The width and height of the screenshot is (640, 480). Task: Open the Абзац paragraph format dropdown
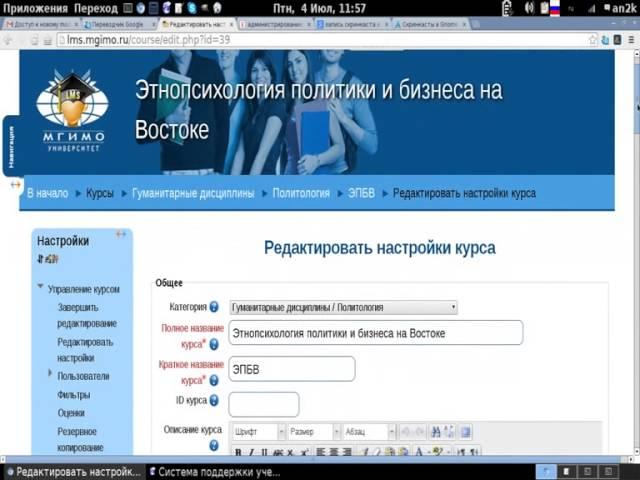369,432
